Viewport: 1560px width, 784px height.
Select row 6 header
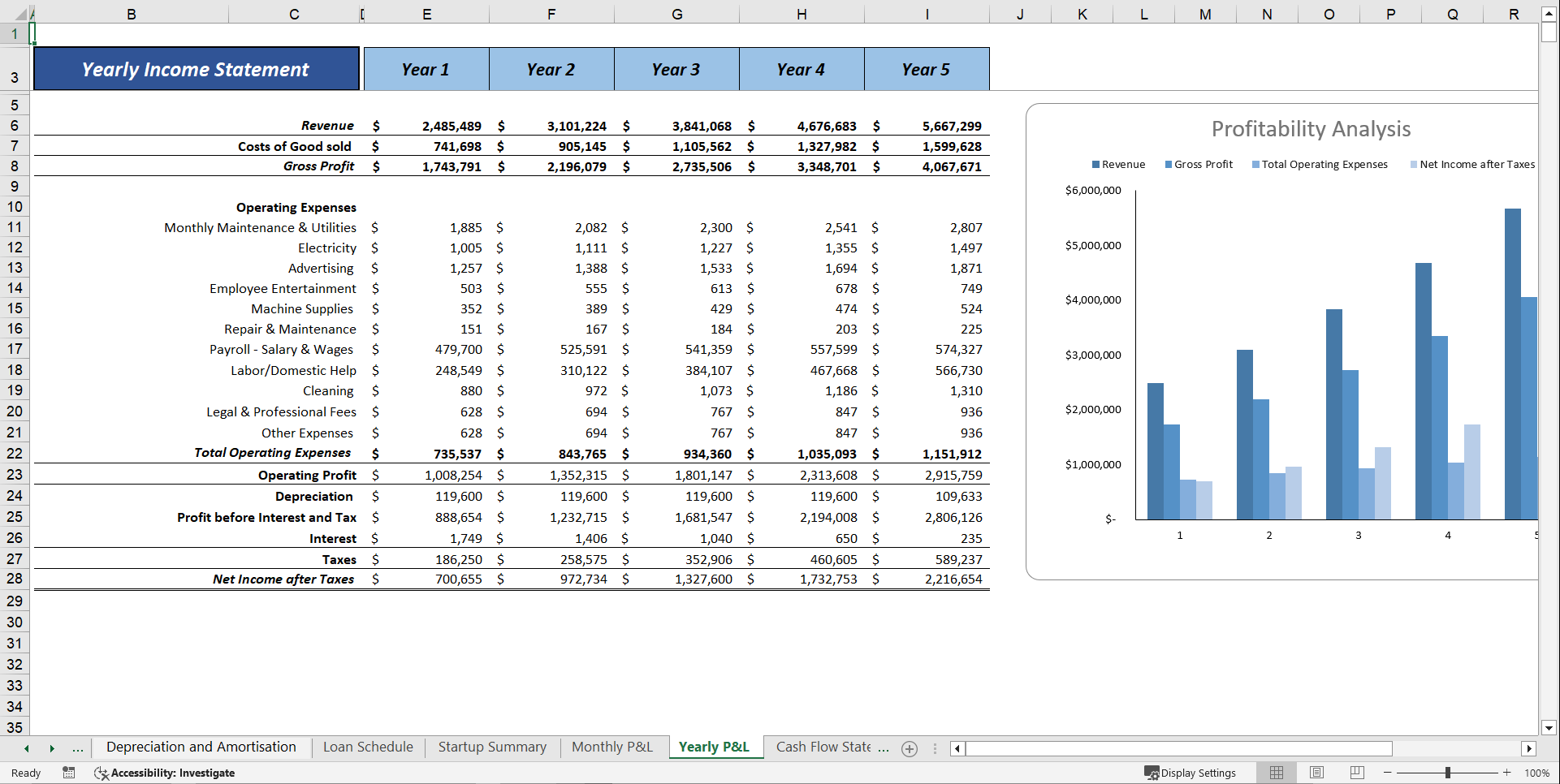coord(15,126)
